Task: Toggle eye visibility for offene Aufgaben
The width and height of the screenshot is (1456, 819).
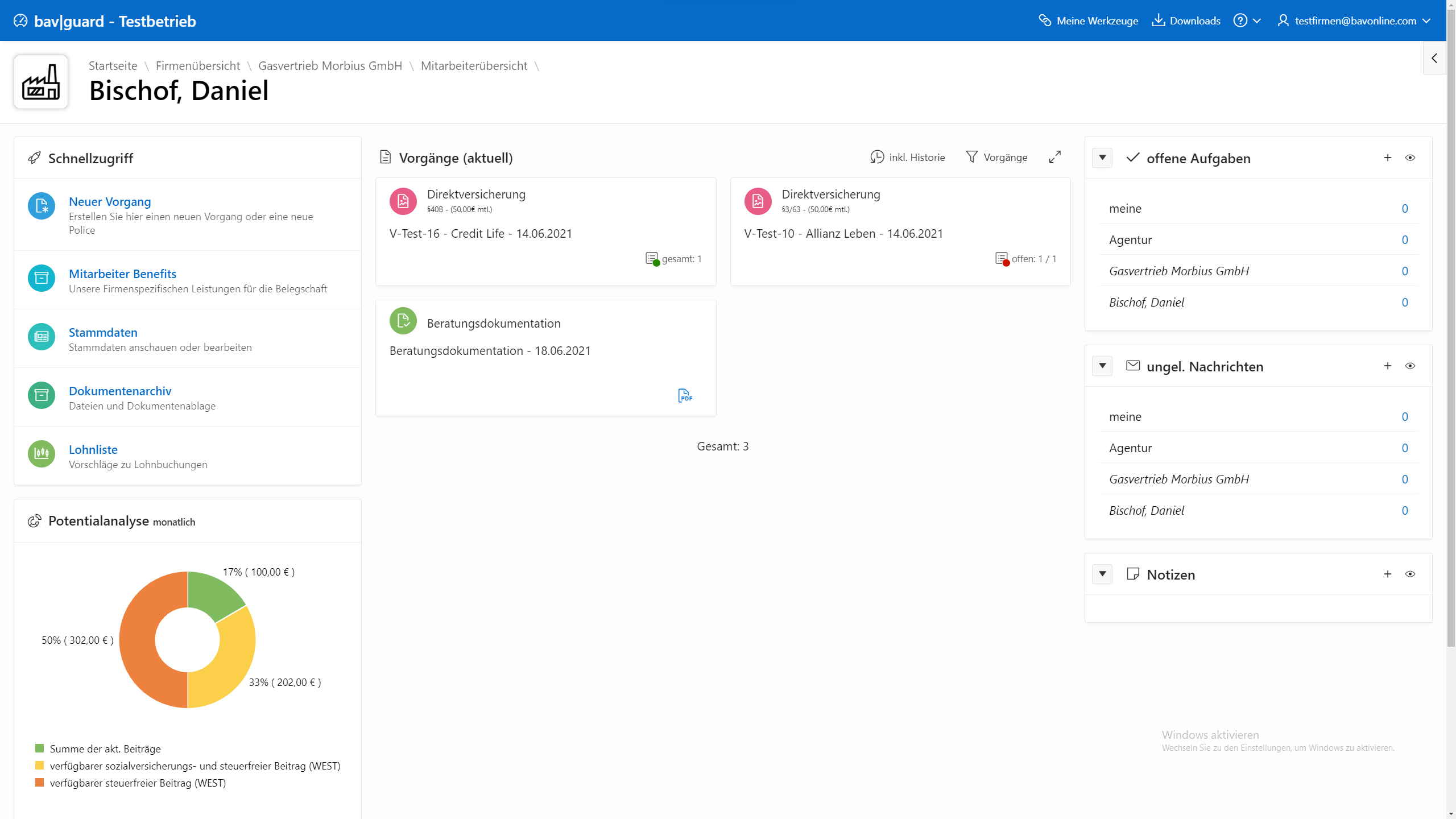Action: point(1410,158)
